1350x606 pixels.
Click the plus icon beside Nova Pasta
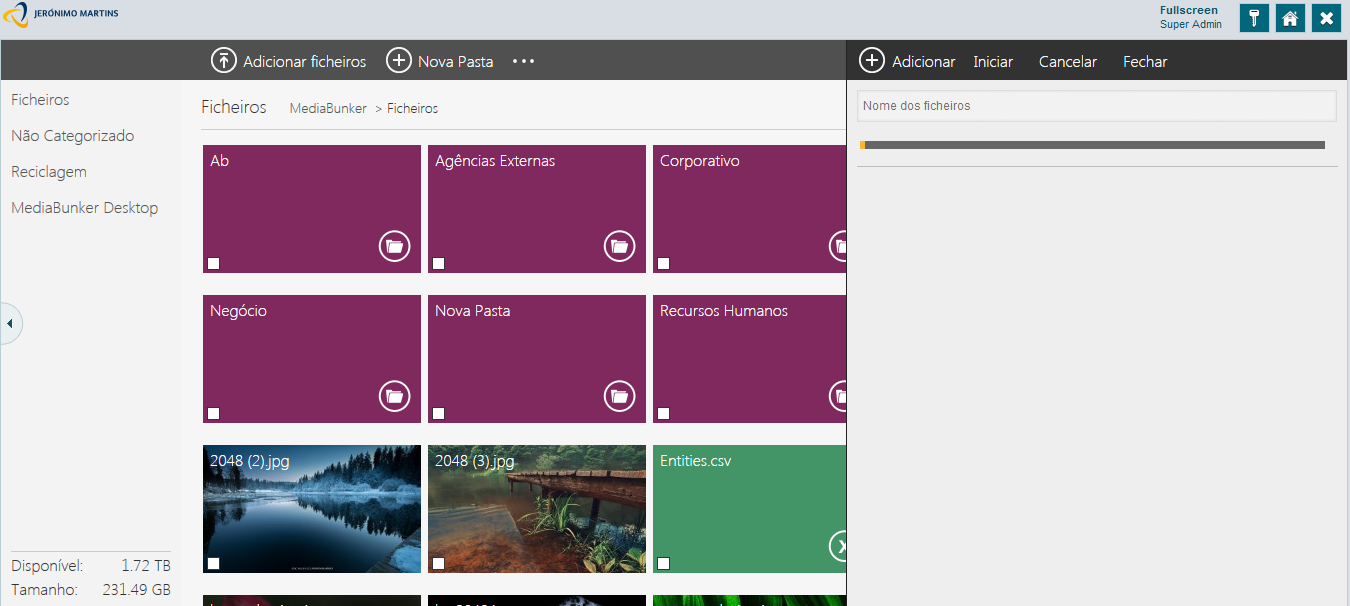click(399, 61)
